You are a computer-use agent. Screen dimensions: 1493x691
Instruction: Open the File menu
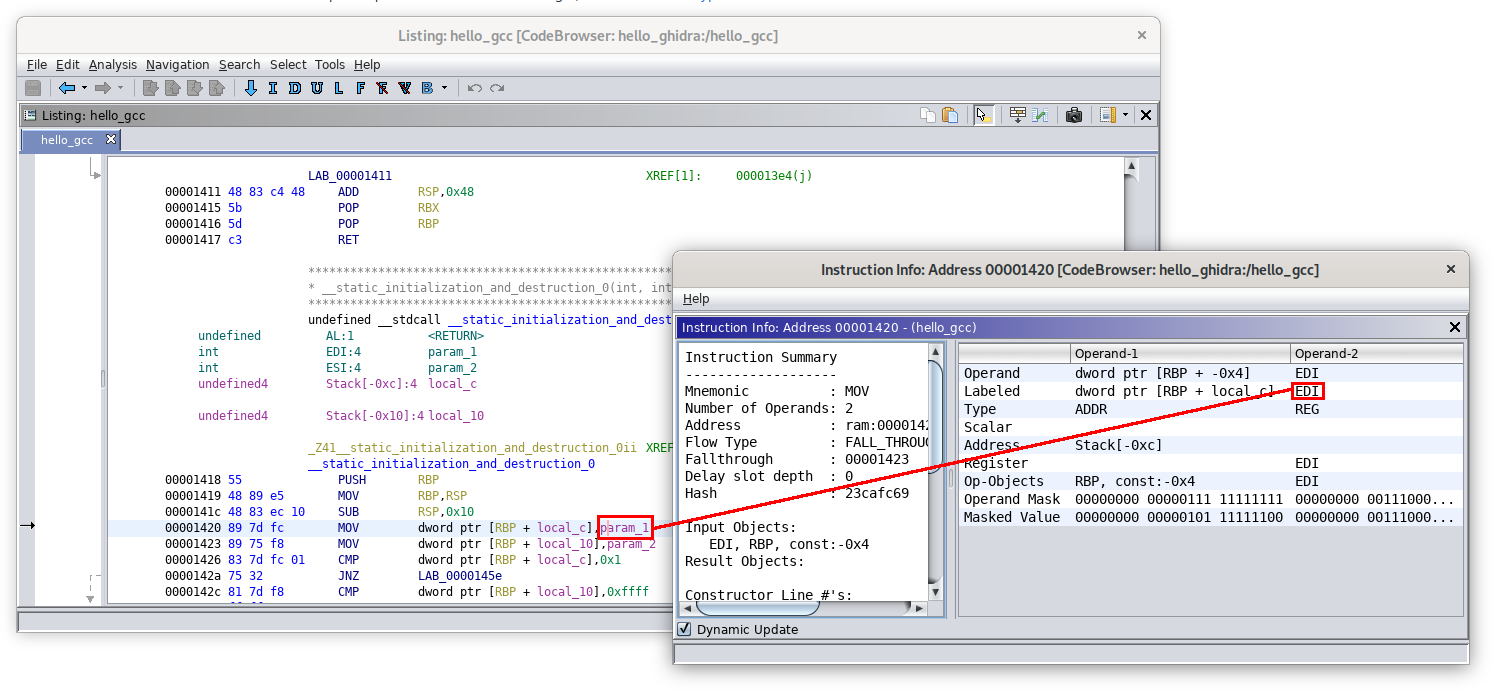37,64
